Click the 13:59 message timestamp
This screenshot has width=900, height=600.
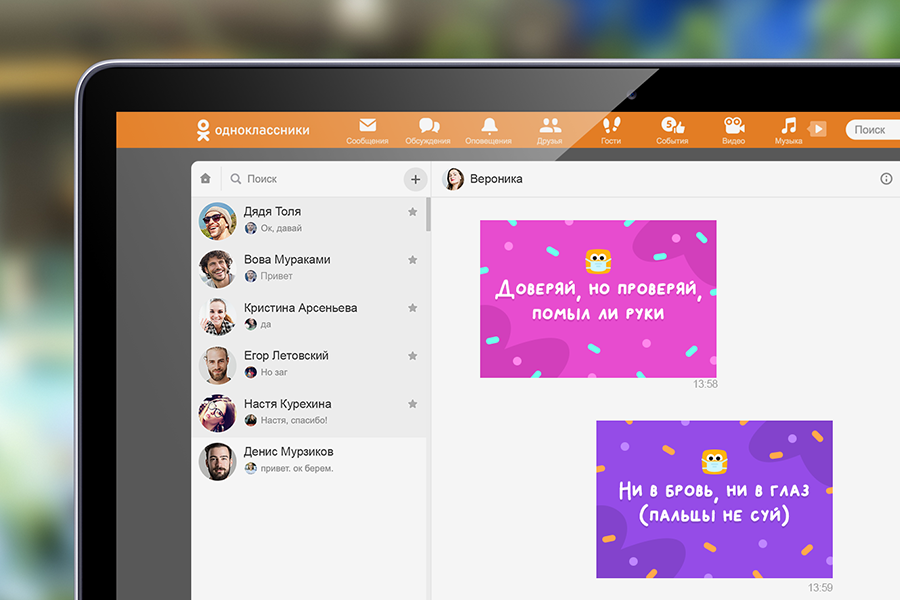click(820, 587)
